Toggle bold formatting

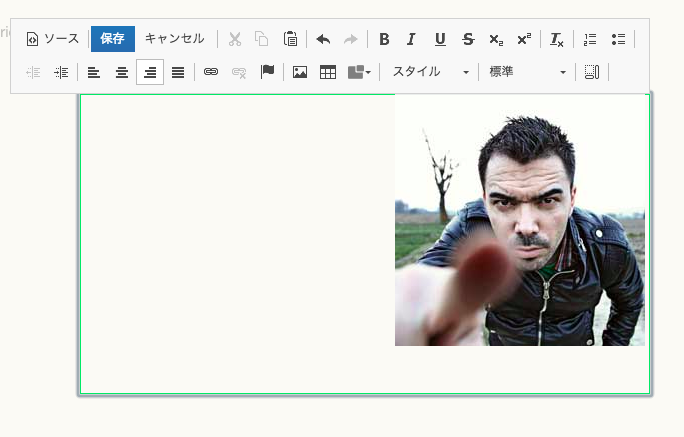[384, 39]
